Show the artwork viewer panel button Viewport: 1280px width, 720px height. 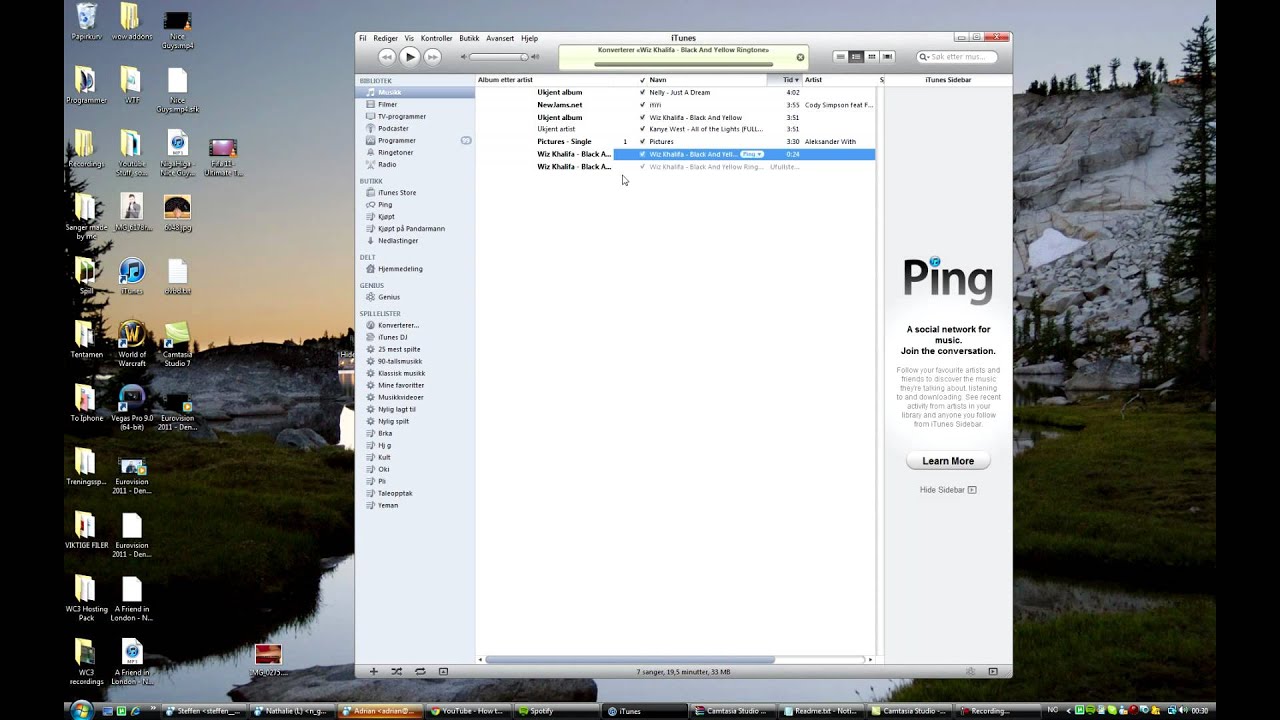point(443,671)
